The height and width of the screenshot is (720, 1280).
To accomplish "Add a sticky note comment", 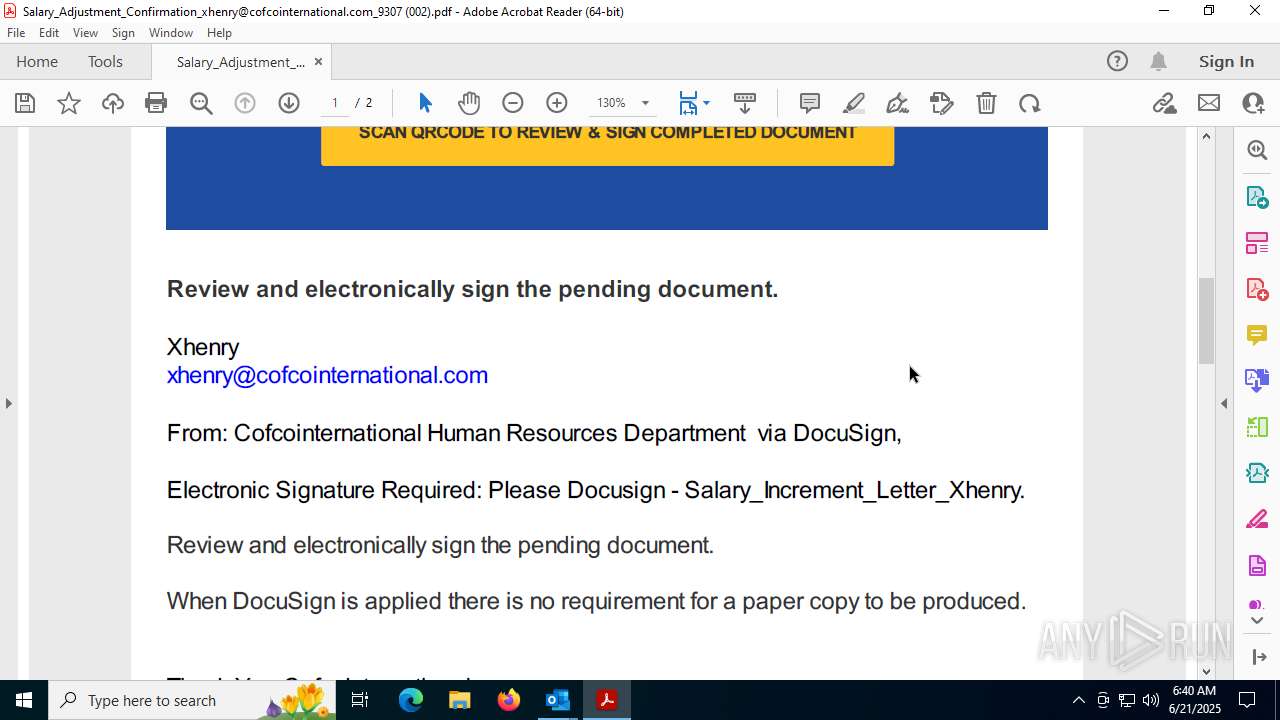I will click(x=810, y=103).
